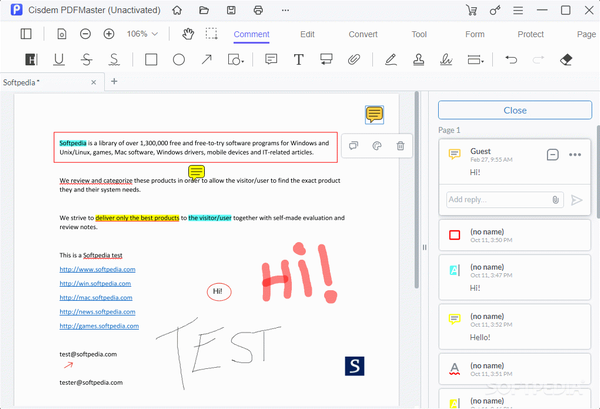Click the panel splitter handle
This screenshot has height=409, width=600.
(424, 247)
